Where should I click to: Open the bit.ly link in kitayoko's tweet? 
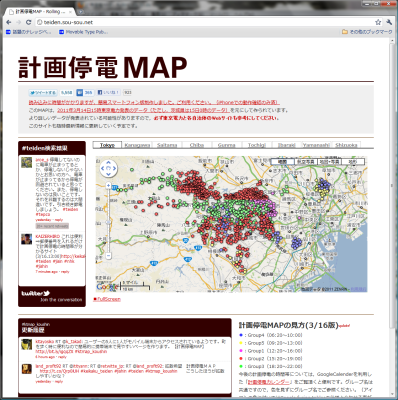click(54, 351)
